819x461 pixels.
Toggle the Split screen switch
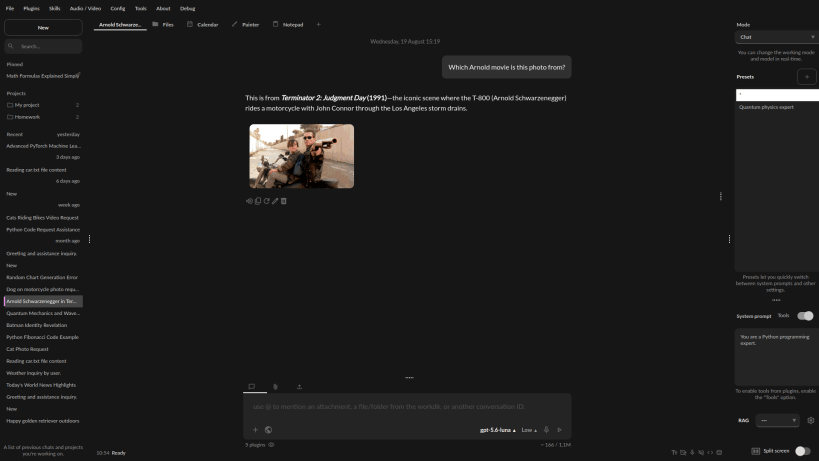pyautogui.click(x=803, y=451)
